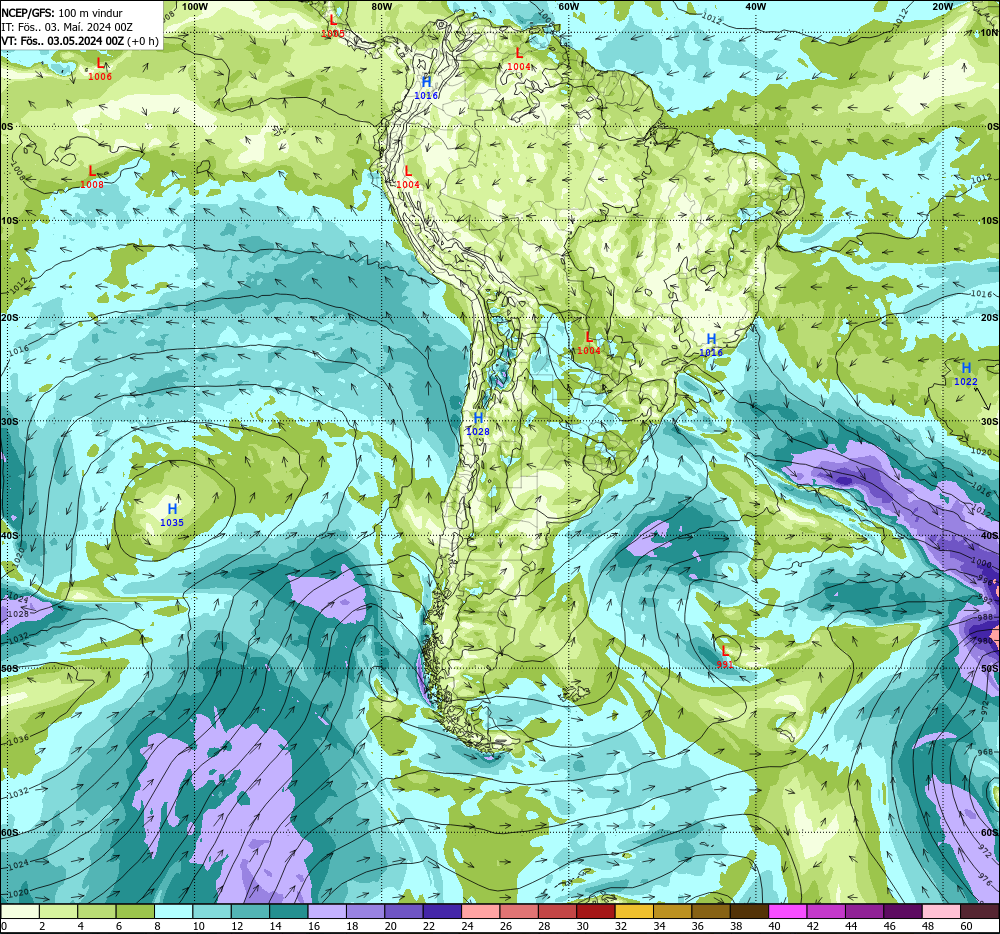This screenshot has height=934, width=1000.
Task: Pick the pink 24–26 legend swatch
Action: pos(480,912)
